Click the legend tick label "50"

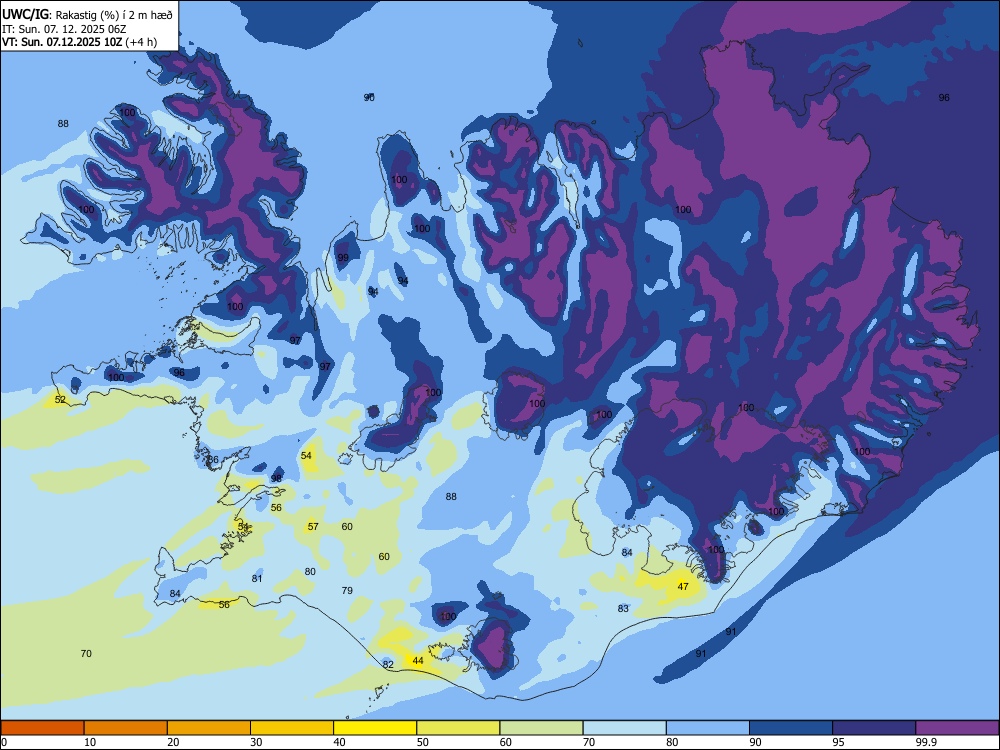[x=422, y=742]
